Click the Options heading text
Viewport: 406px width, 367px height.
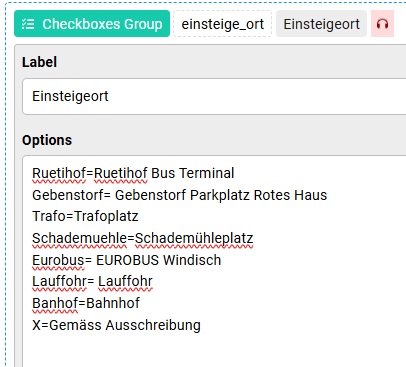click(x=47, y=140)
